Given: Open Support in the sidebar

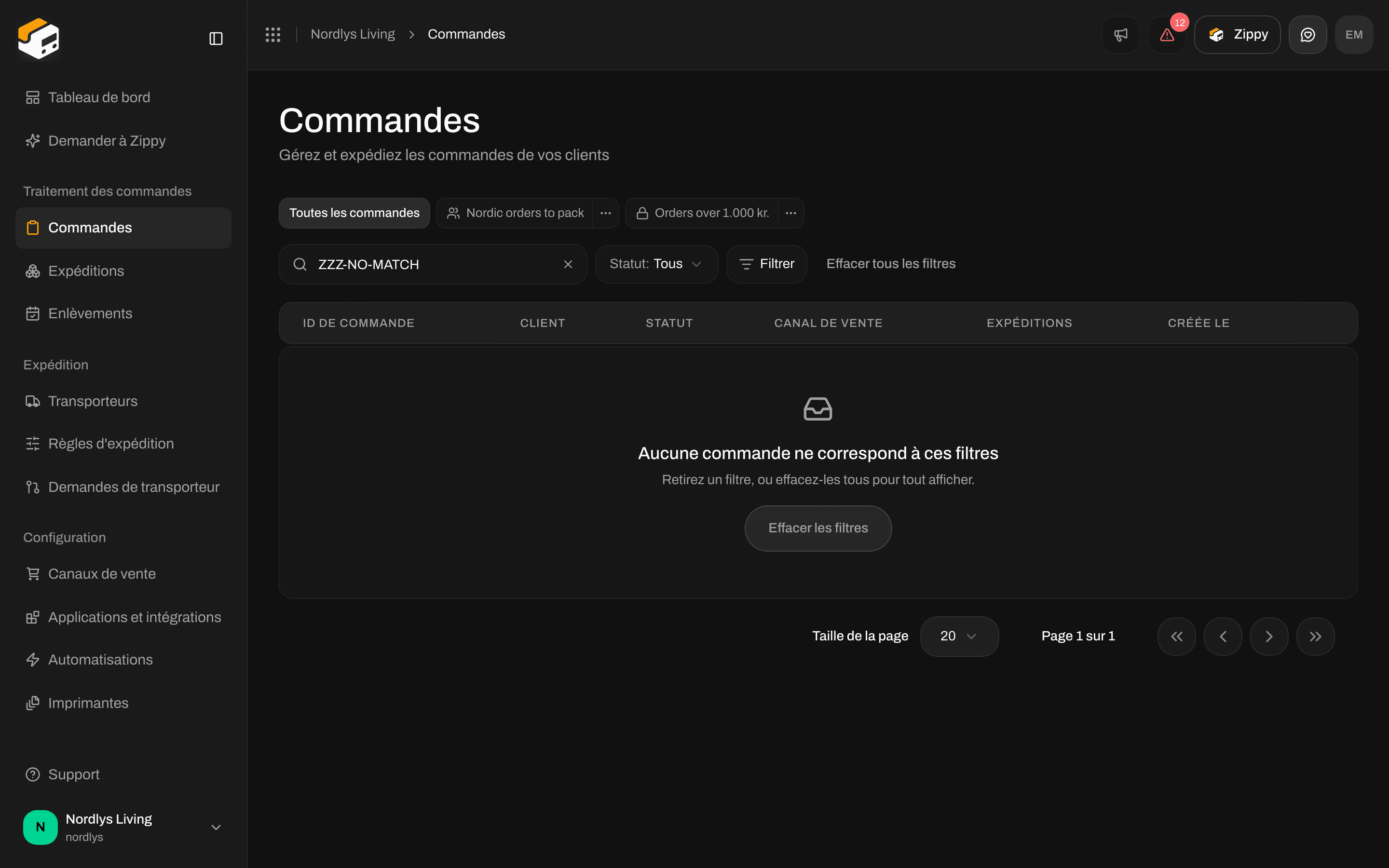Looking at the screenshot, I should pyautogui.click(x=123, y=774).
